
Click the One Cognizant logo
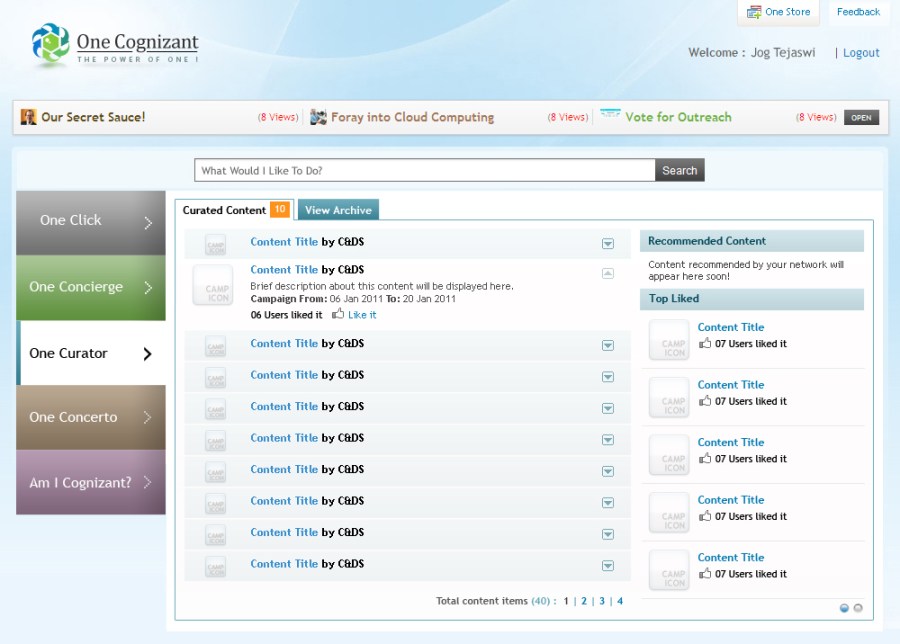click(x=114, y=46)
